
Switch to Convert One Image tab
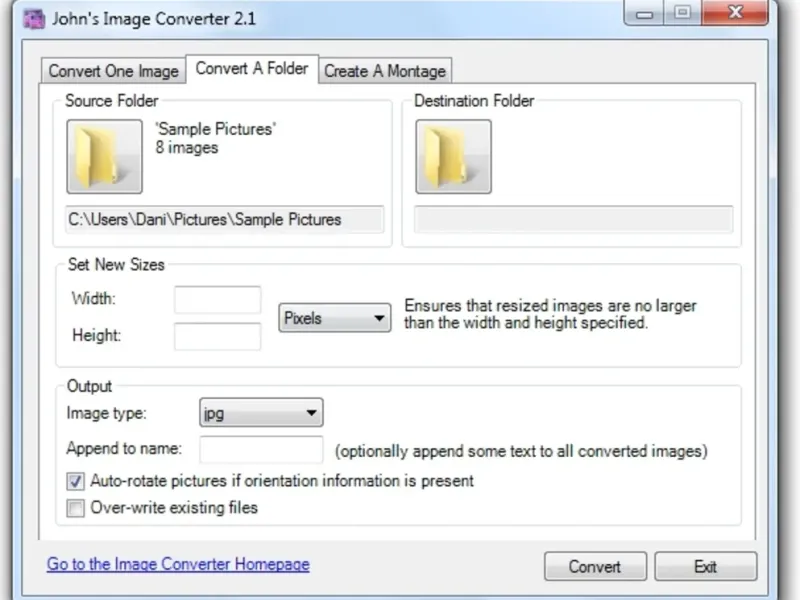pyautogui.click(x=113, y=71)
